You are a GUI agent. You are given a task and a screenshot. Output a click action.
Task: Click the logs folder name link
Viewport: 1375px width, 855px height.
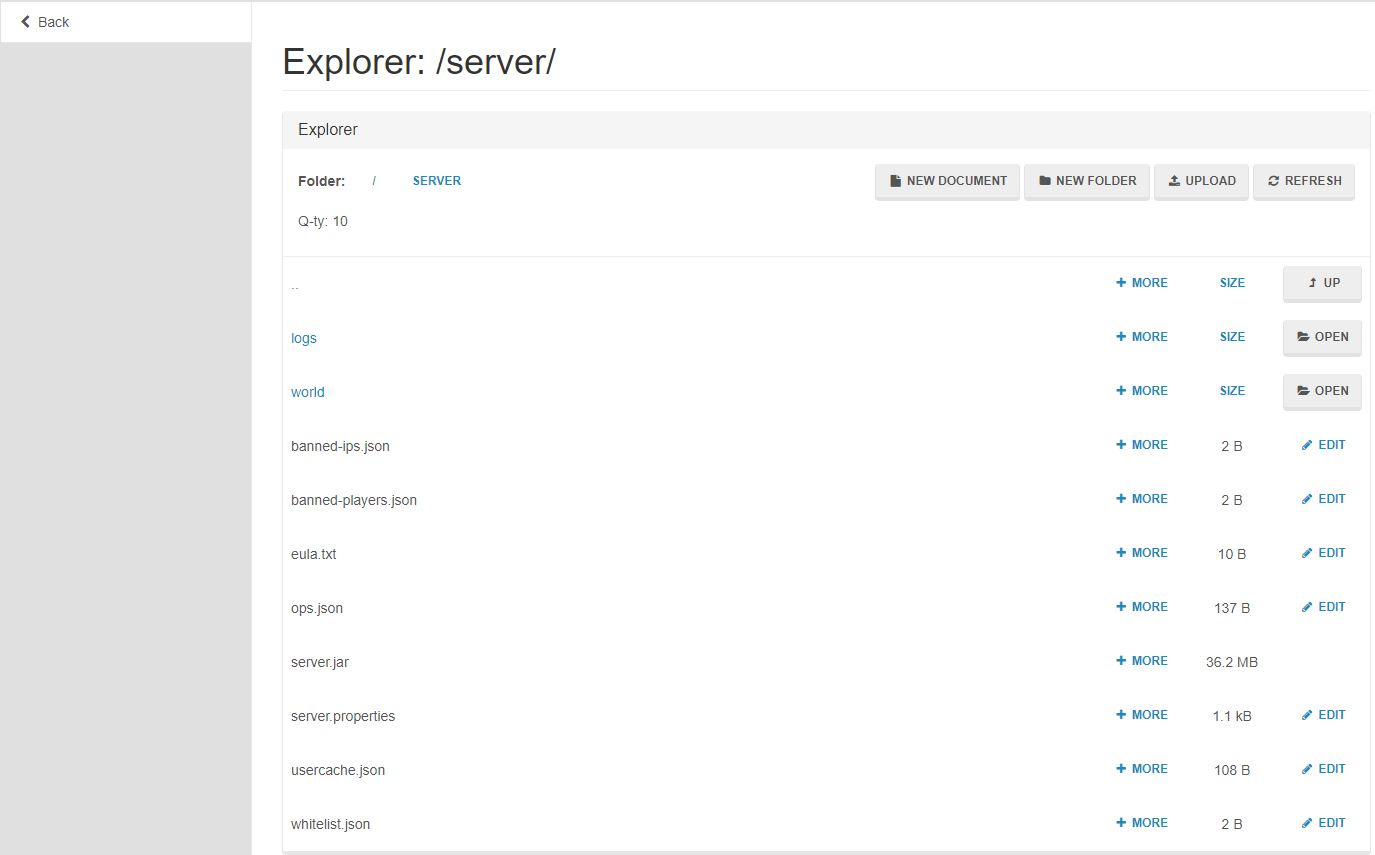303,338
